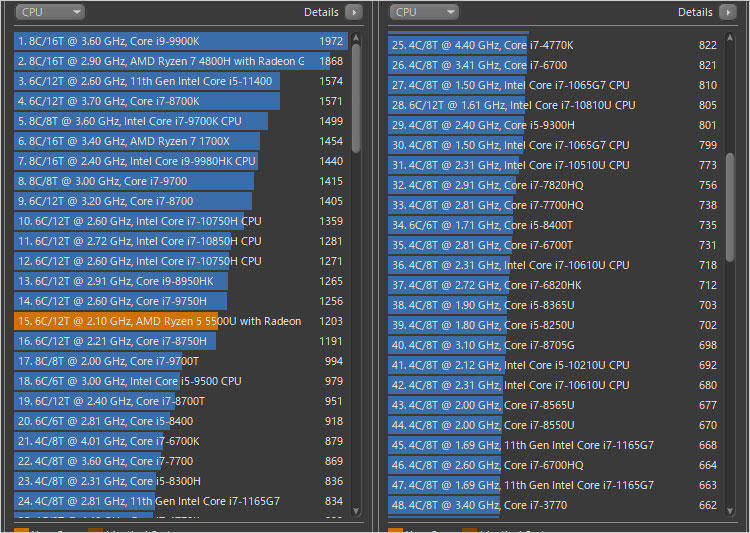Select the Core i7-10850H CPU row

tap(181, 241)
